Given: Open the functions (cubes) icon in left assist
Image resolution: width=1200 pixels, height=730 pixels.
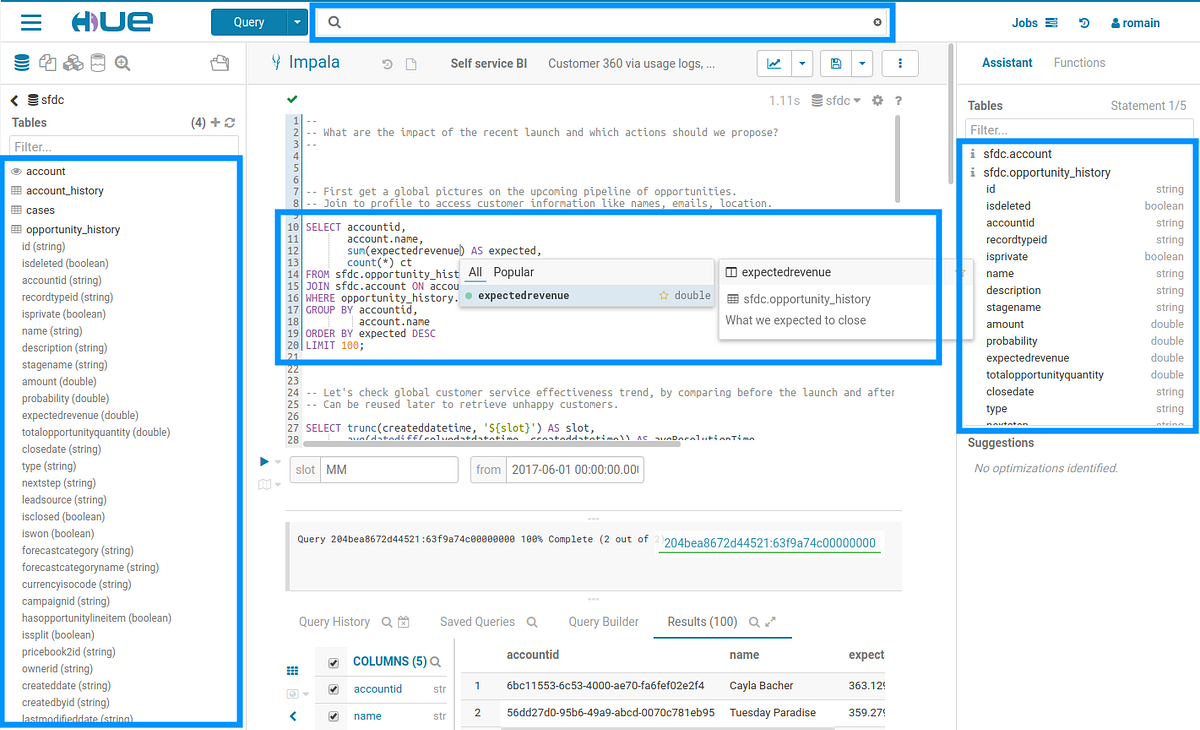Looking at the screenshot, I should coord(72,62).
